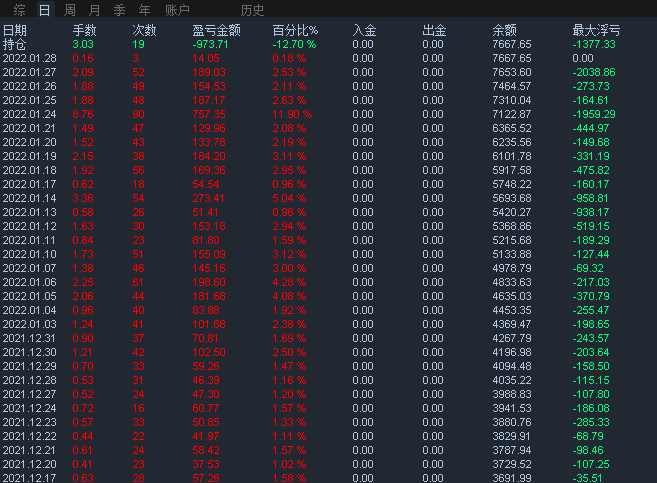Select the 2021.12.24 date row

pyautogui.click(x=29, y=408)
